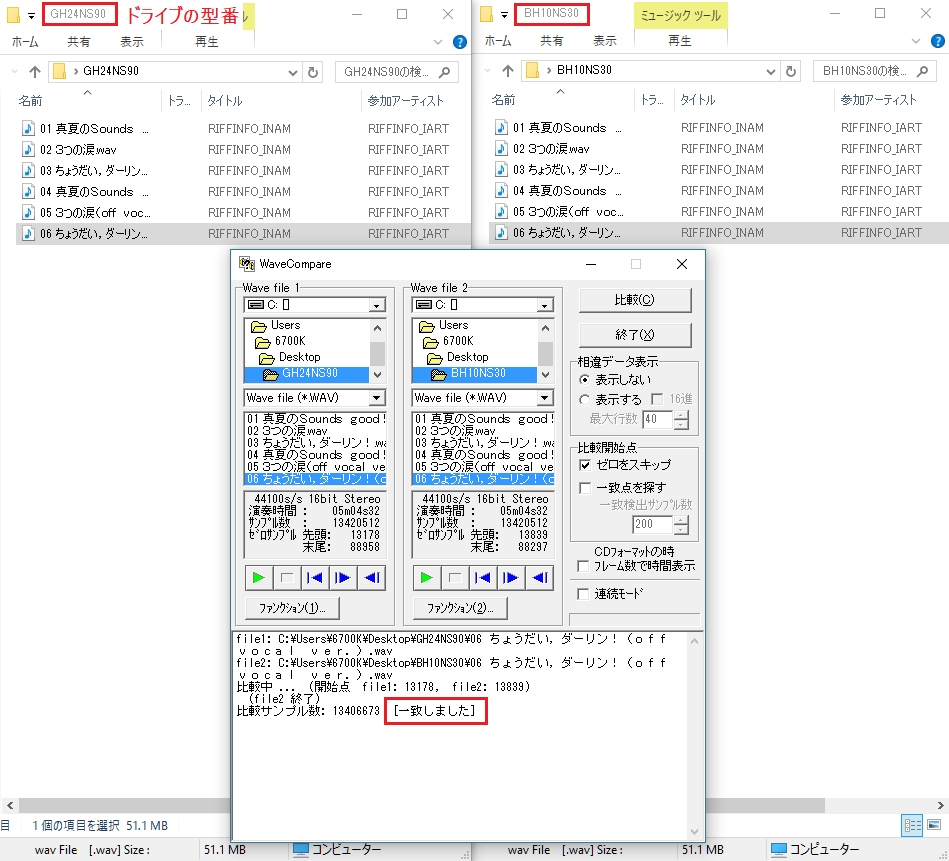Viewport: 949px width, 861px height.
Task: Click search magnifier in GH24NS90 window
Action: (445, 72)
